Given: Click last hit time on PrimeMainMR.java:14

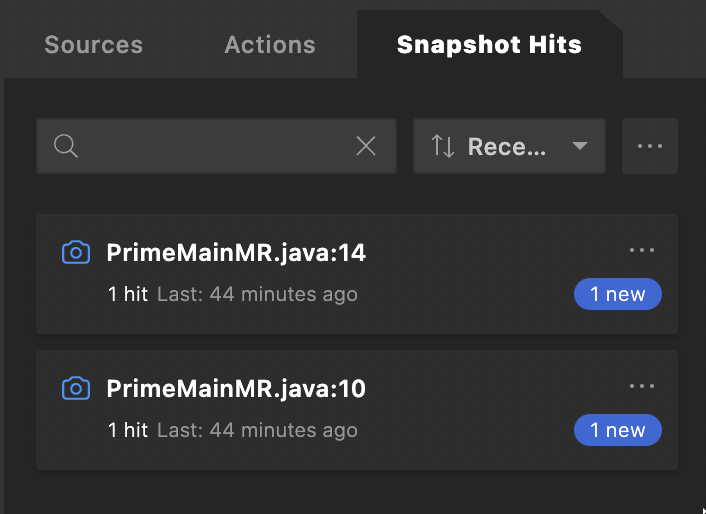Looking at the screenshot, I should coord(257,294).
